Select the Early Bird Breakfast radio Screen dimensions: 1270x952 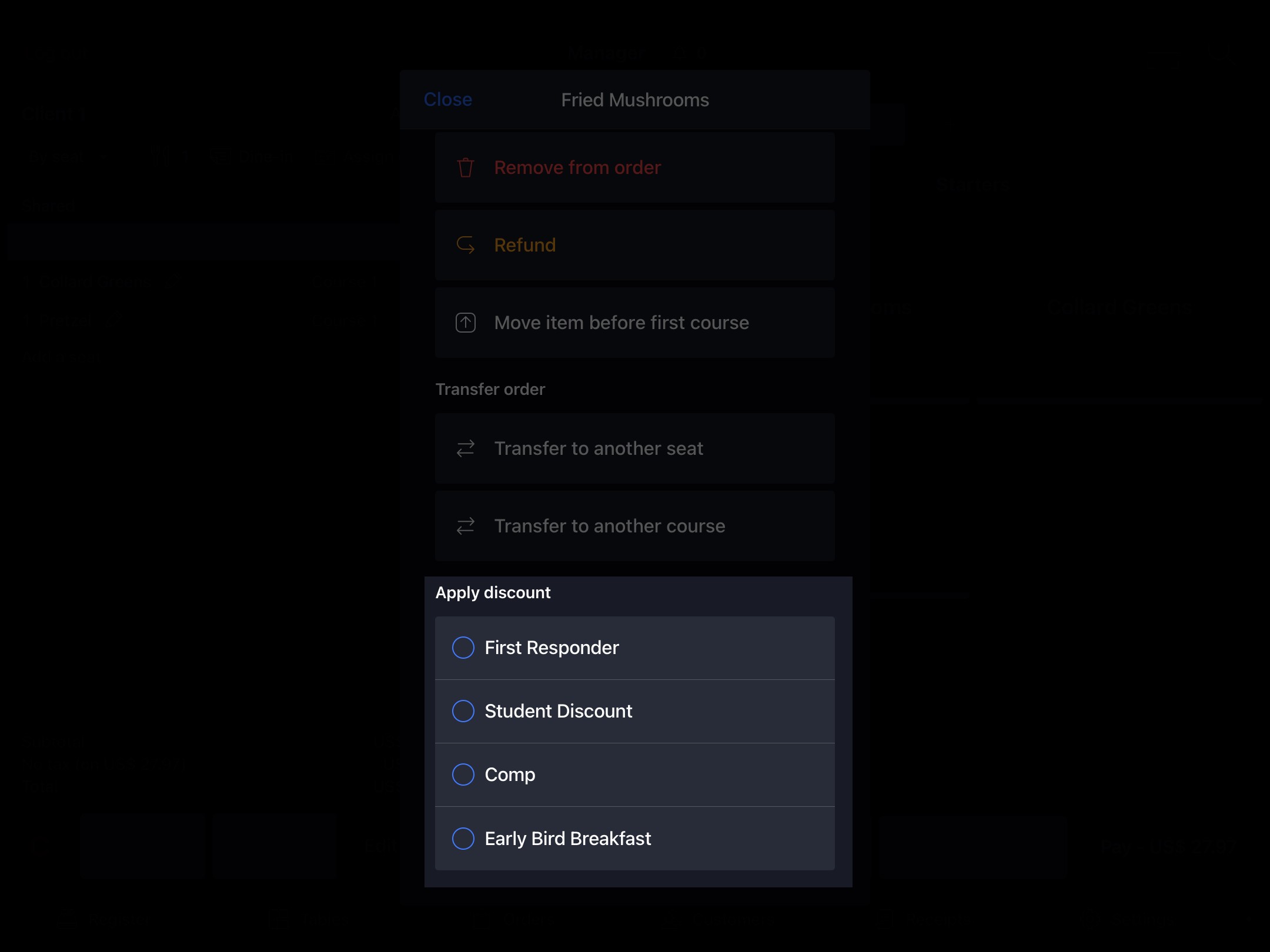click(x=463, y=839)
